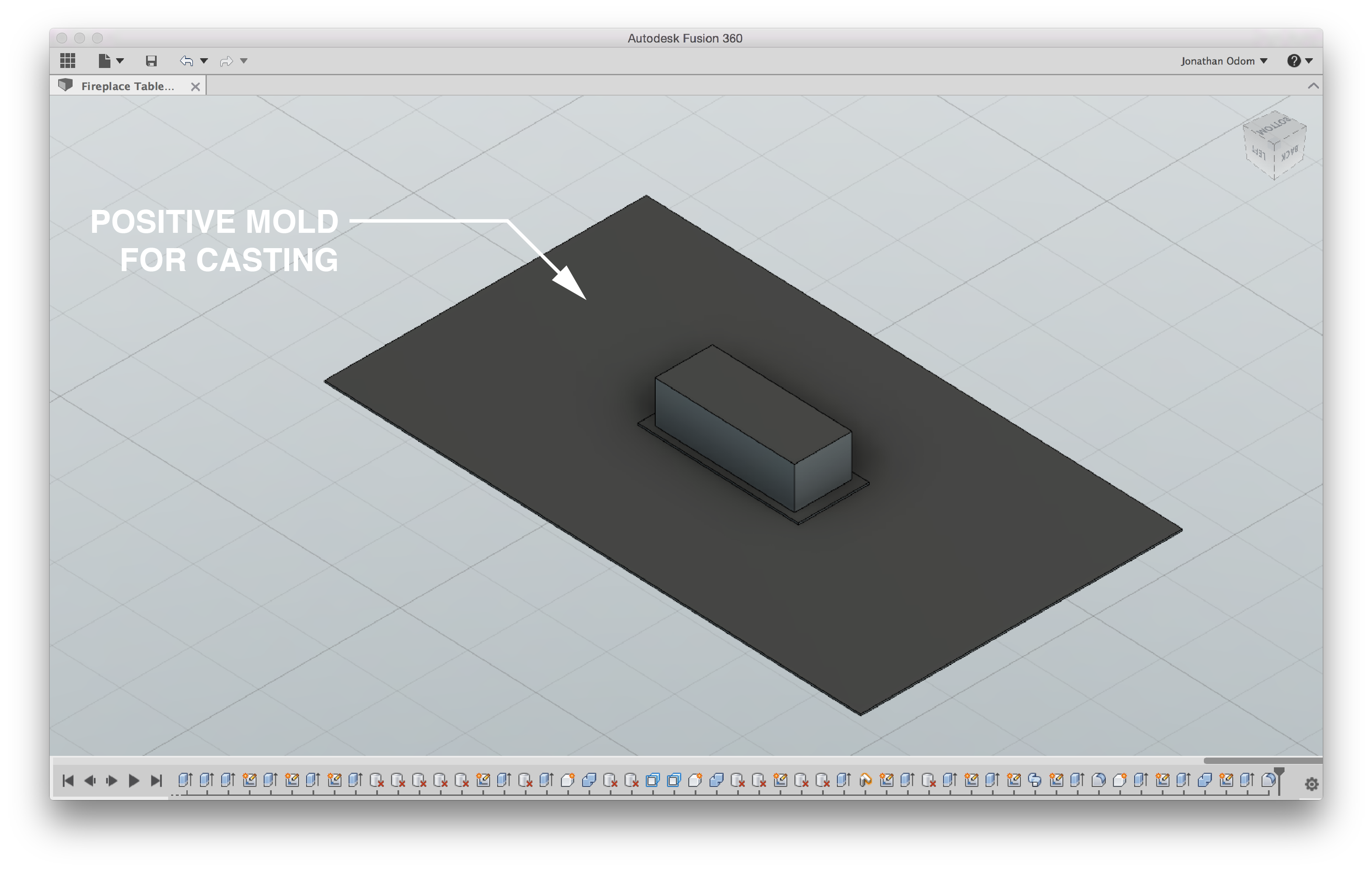Screen dimensions: 1372x871
Task: Close the Fireplace Table tab
Action: tap(195, 87)
